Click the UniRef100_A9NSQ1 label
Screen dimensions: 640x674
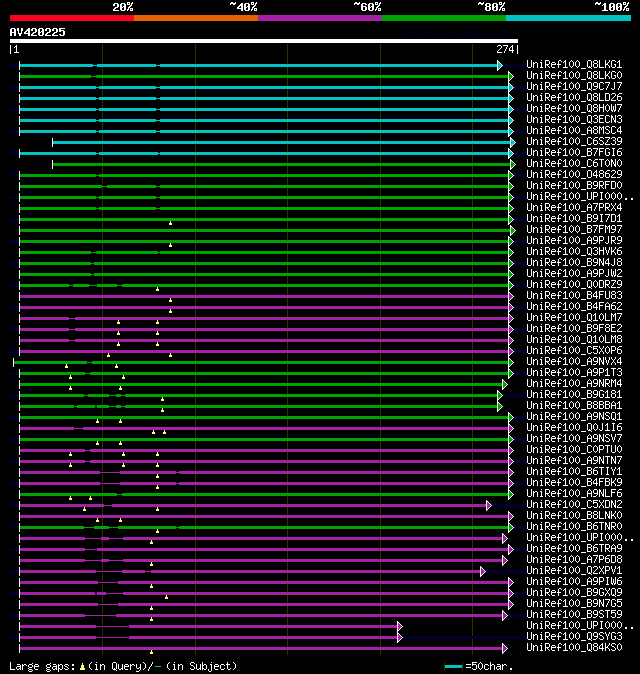(574, 417)
